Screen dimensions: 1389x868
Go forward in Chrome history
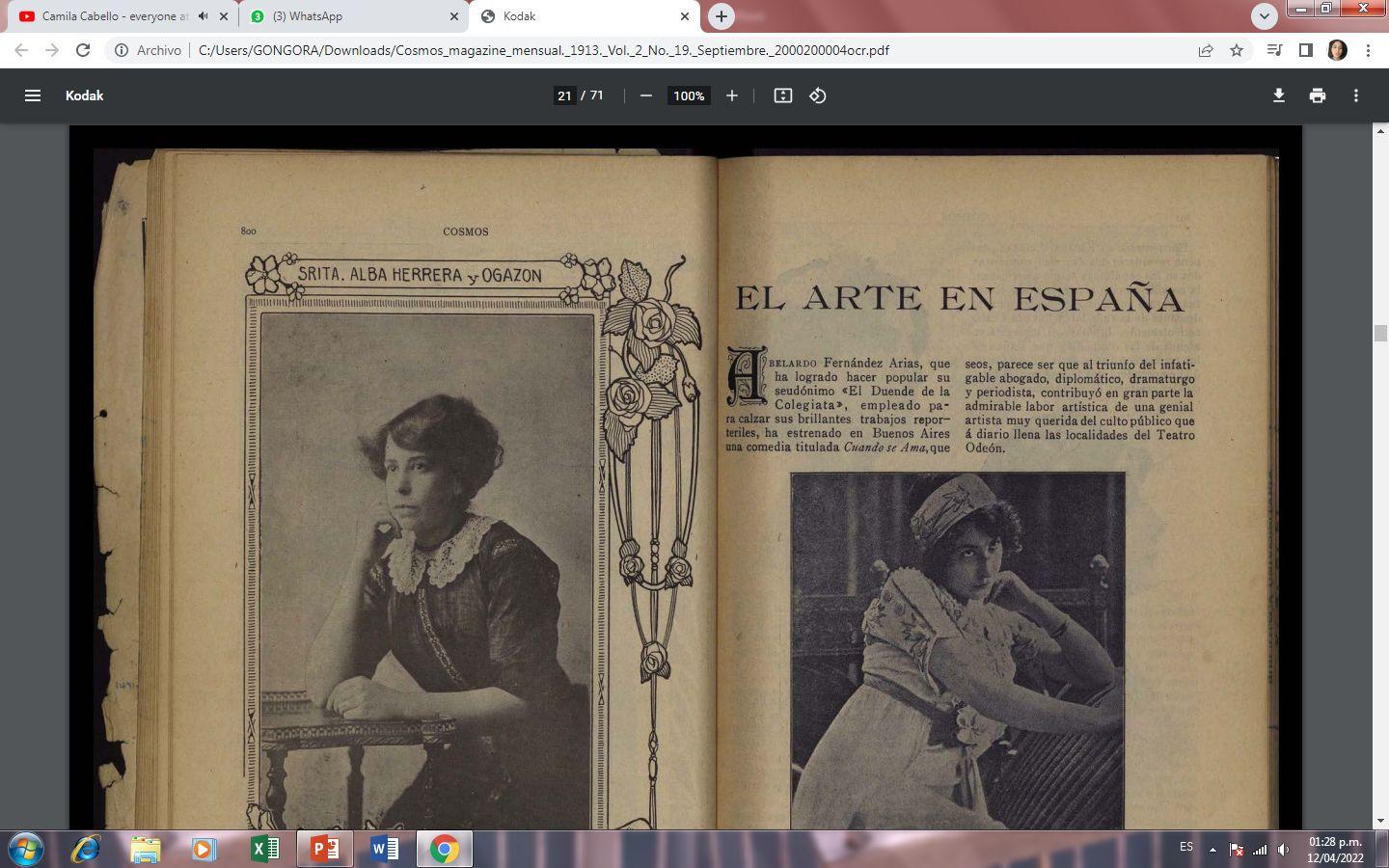(52, 50)
